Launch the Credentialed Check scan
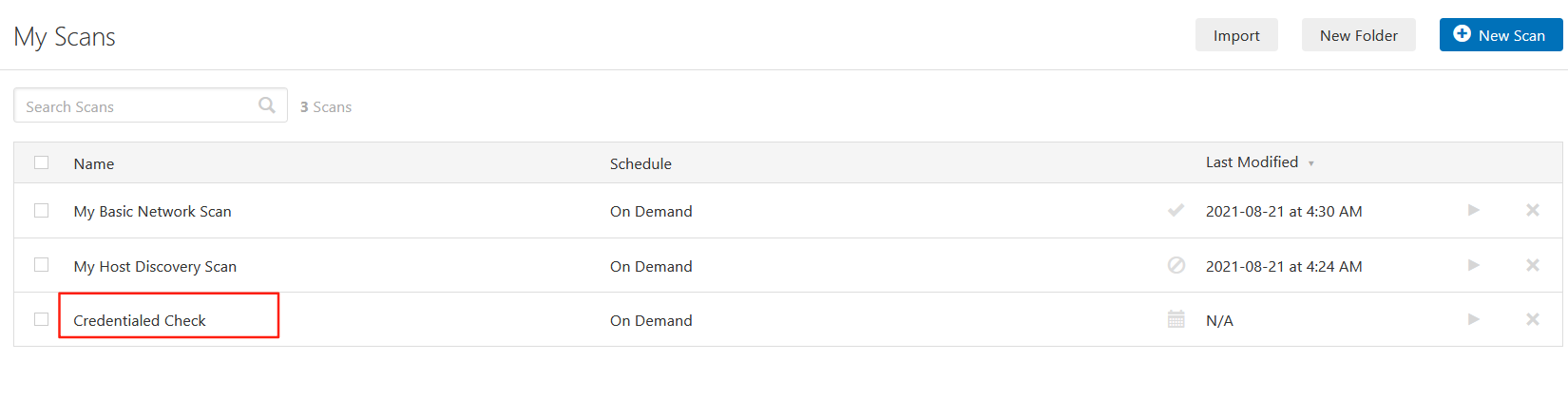The height and width of the screenshot is (418, 1568). click(x=1474, y=319)
